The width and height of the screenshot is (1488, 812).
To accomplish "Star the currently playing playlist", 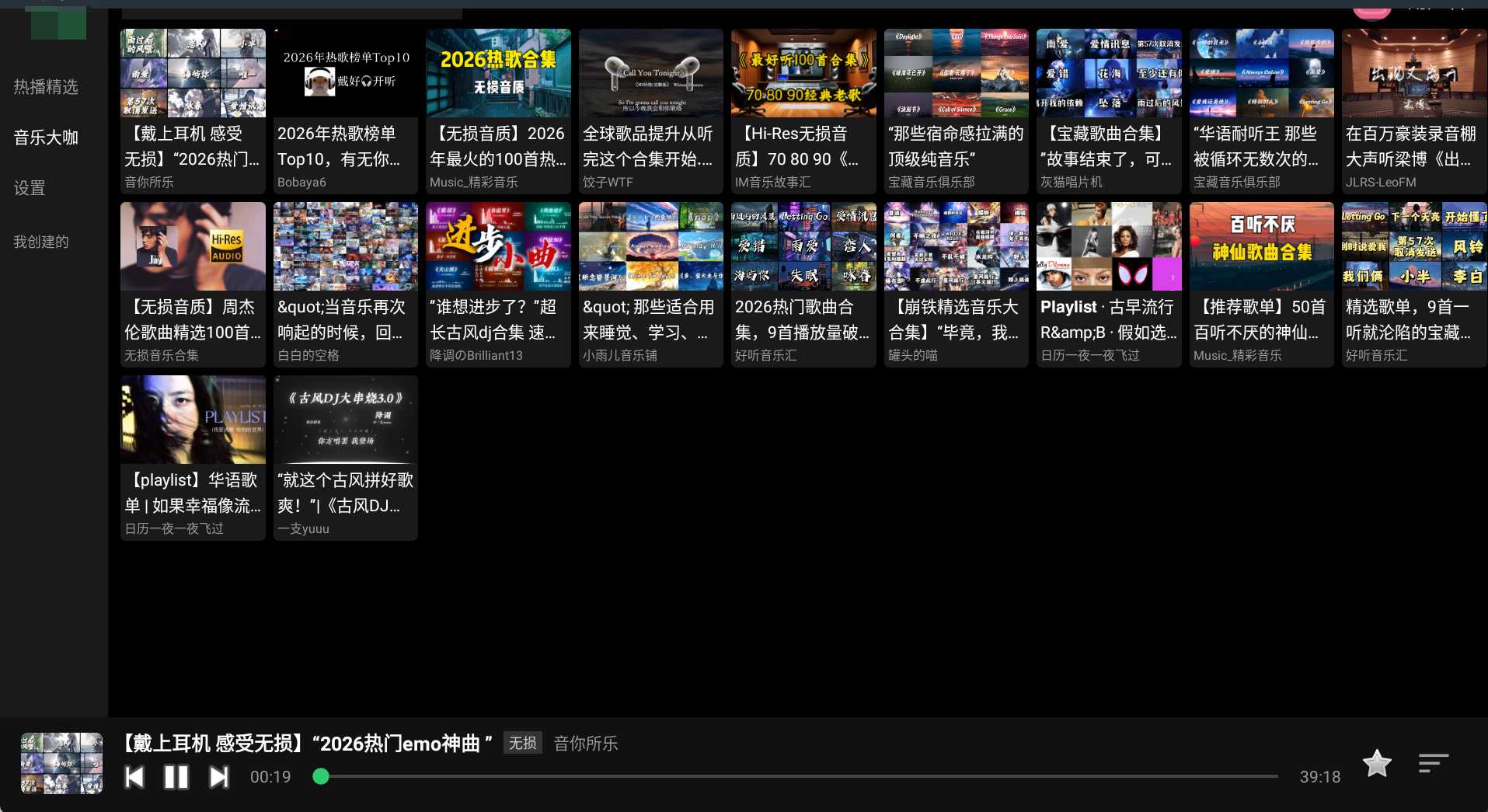I will coord(1375,763).
